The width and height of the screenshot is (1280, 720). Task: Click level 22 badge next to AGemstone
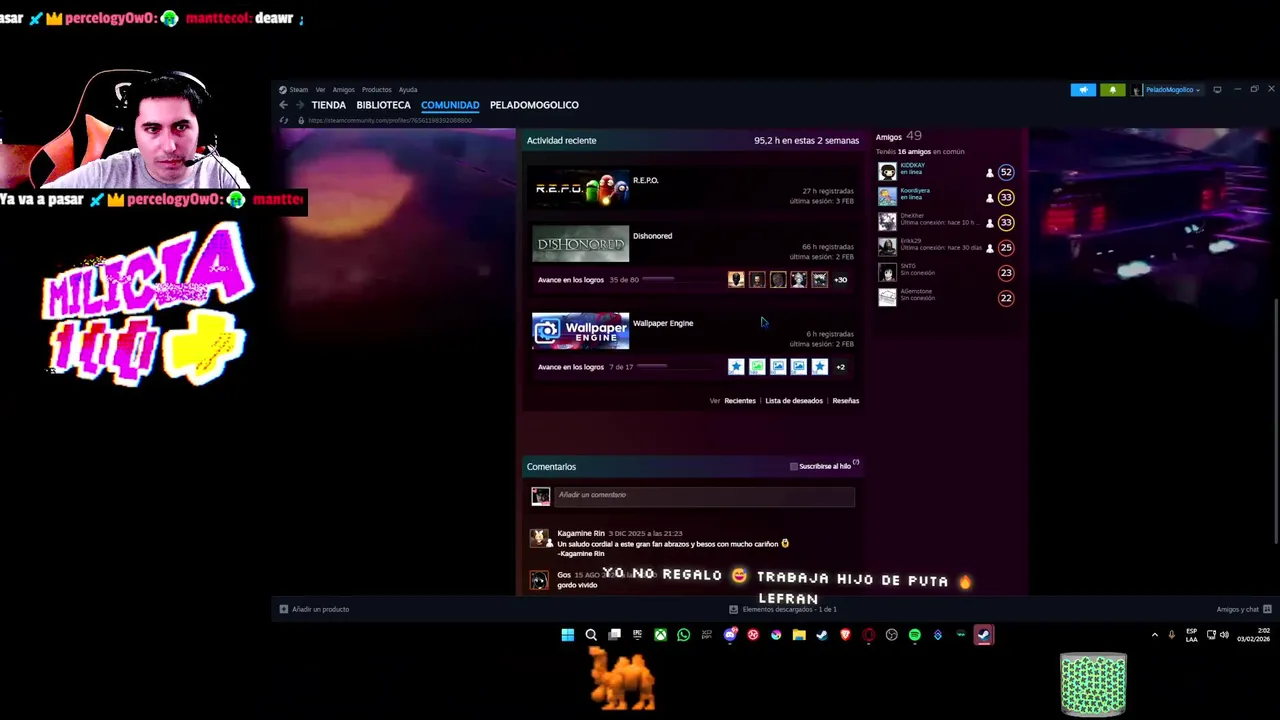coord(1006,298)
